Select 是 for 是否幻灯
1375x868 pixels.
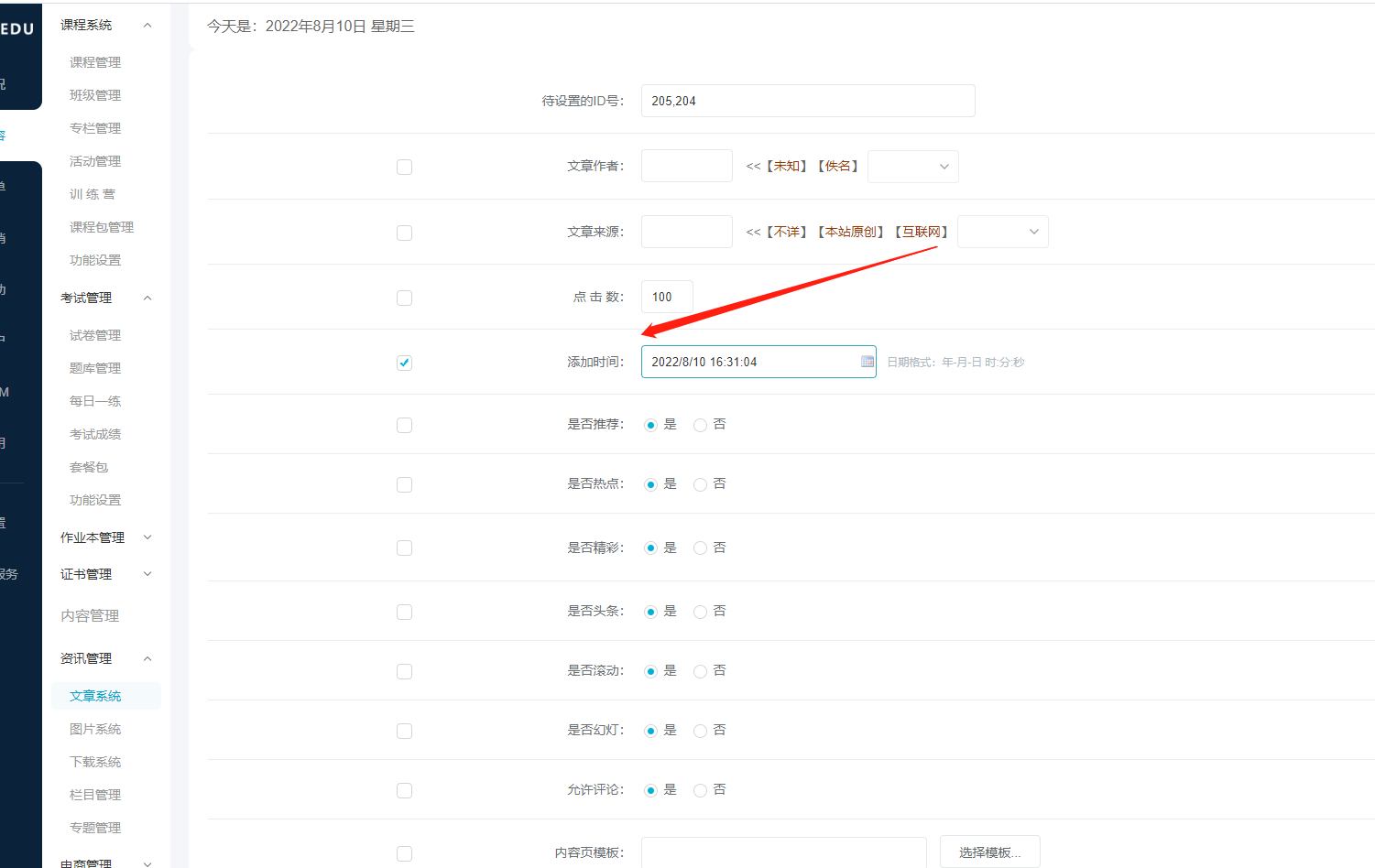coord(650,730)
